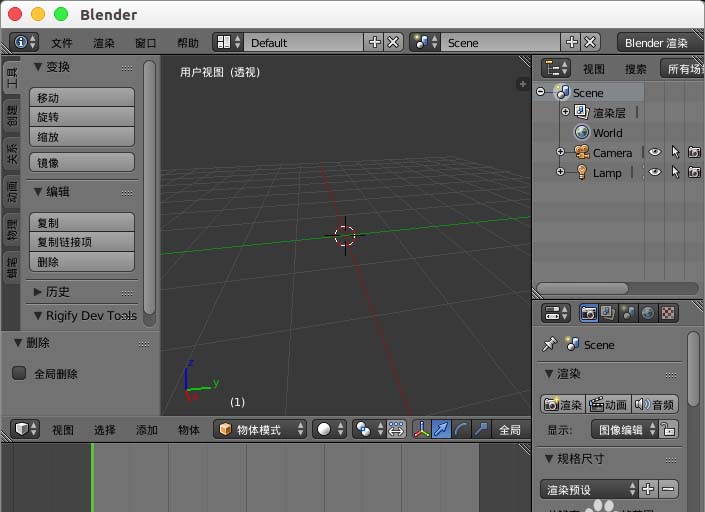
Task: Open the Image Editor display dropdown
Action: coord(625,429)
